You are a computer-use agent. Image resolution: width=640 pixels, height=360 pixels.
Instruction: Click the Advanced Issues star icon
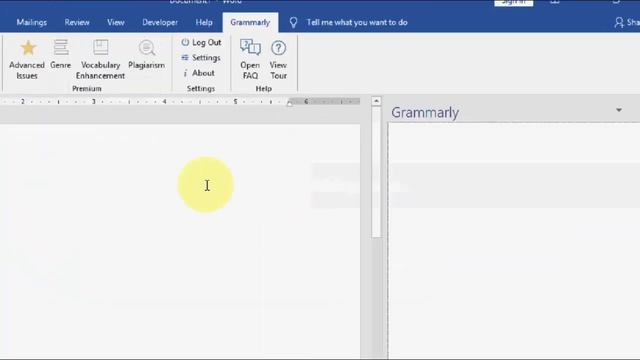[28, 48]
